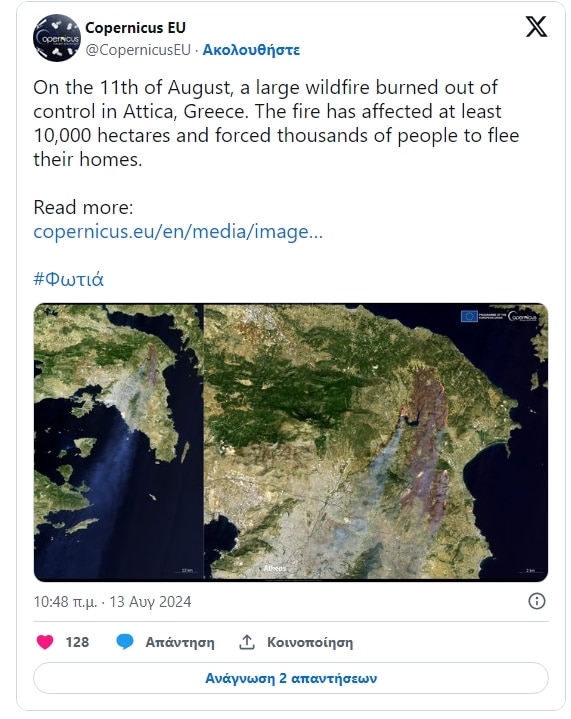This screenshot has width=571, height=719.
Task: Click the EU flag emblem on image
Action: tap(469, 316)
